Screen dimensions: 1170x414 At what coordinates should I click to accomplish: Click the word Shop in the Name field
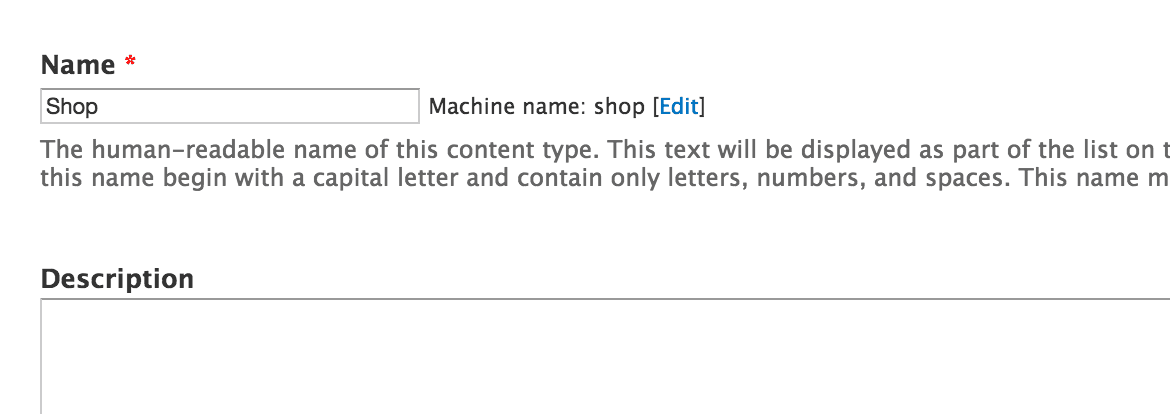click(x=72, y=107)
